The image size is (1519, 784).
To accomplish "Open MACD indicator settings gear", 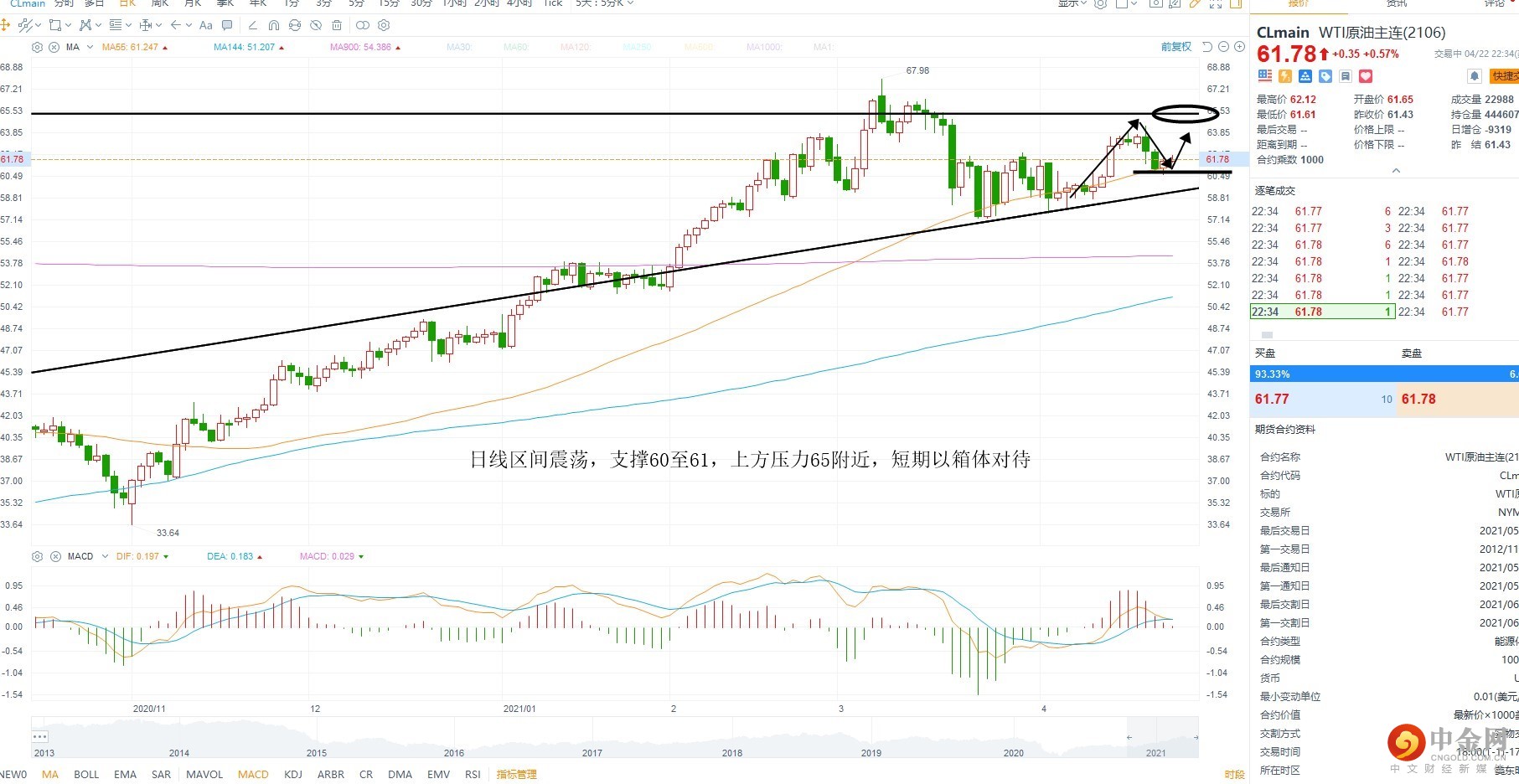I will click(x=37, y=556).
